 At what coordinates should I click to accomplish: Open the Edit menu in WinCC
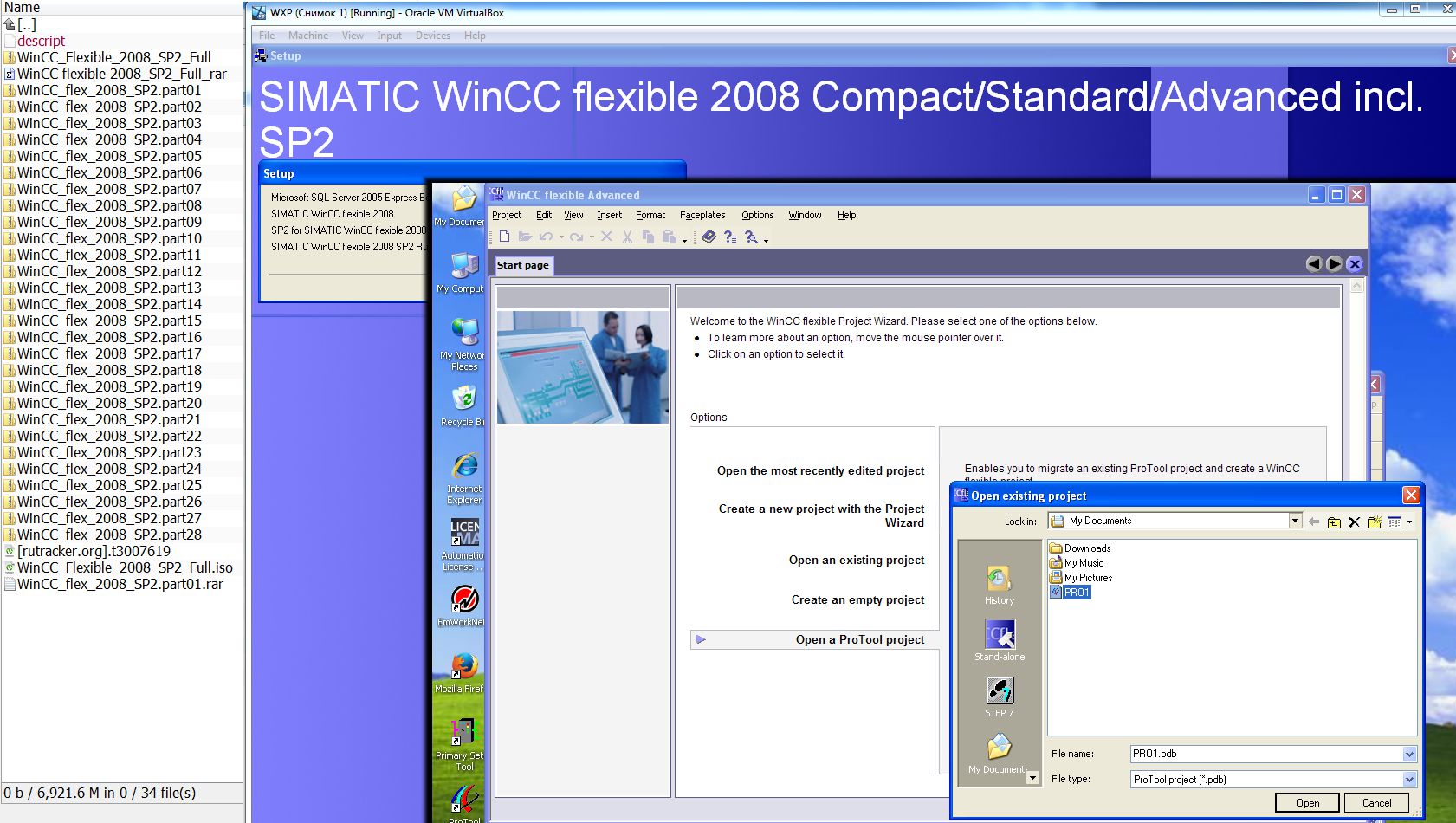[x=544, y=215]
